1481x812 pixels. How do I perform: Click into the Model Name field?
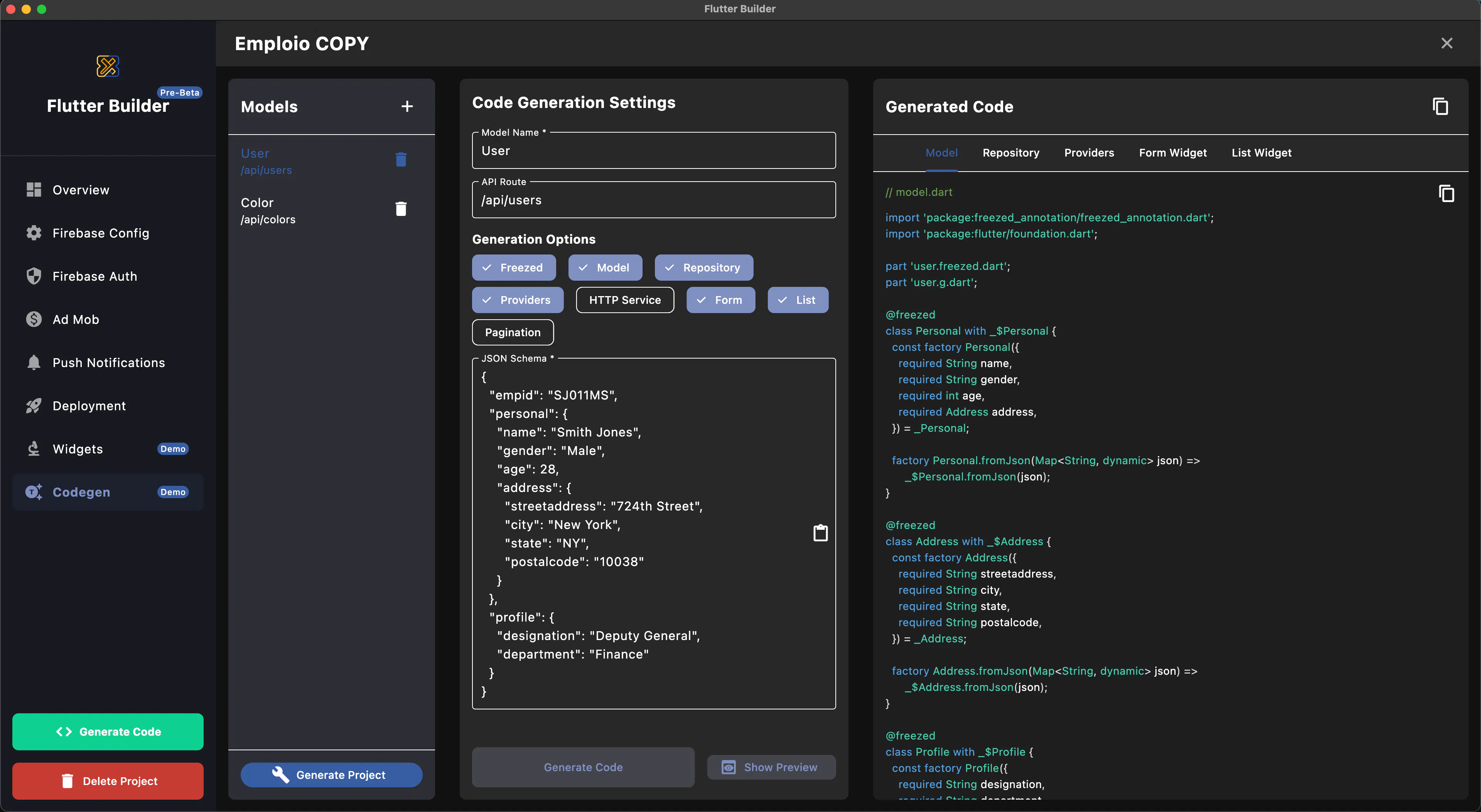point(654,150)
